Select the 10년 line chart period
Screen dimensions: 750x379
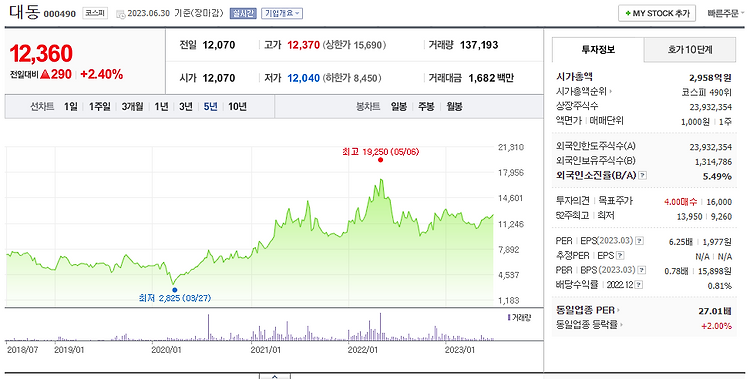point(237,107)
